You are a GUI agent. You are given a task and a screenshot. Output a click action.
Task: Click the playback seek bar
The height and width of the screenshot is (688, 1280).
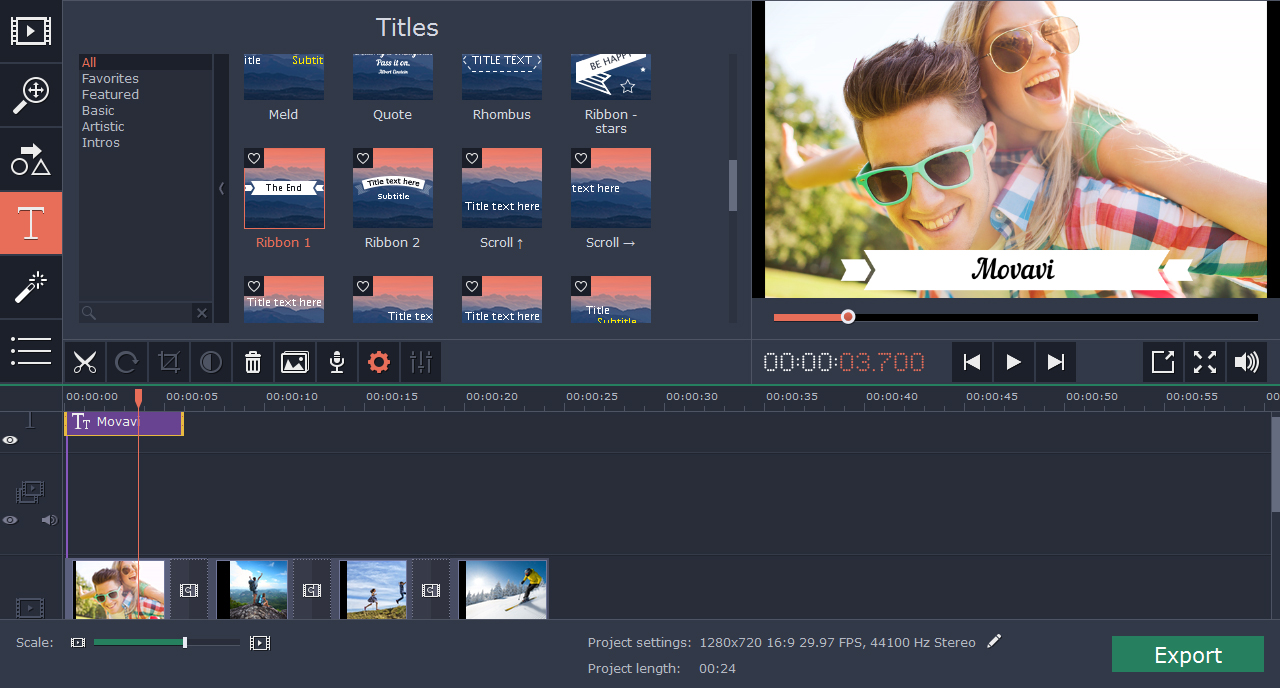pyautogui.click(x=848, y=317)
